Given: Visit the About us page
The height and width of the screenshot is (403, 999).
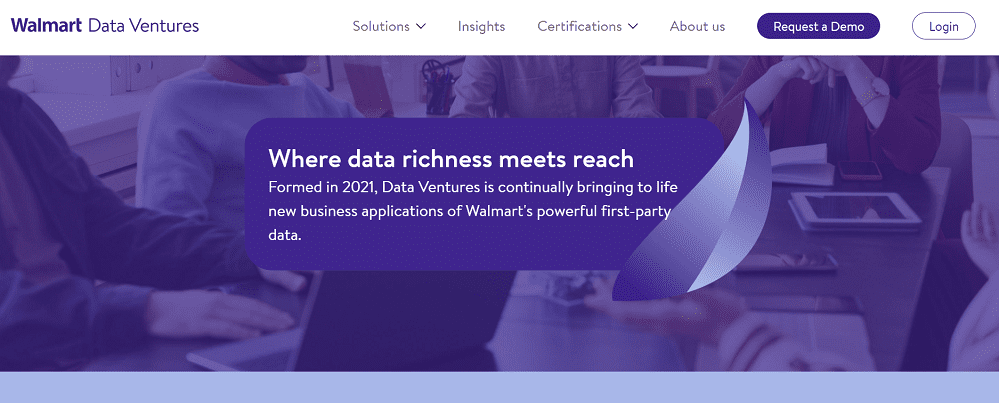Looking at the screenshot, I should pyautogui.click(x=697, y=26).
